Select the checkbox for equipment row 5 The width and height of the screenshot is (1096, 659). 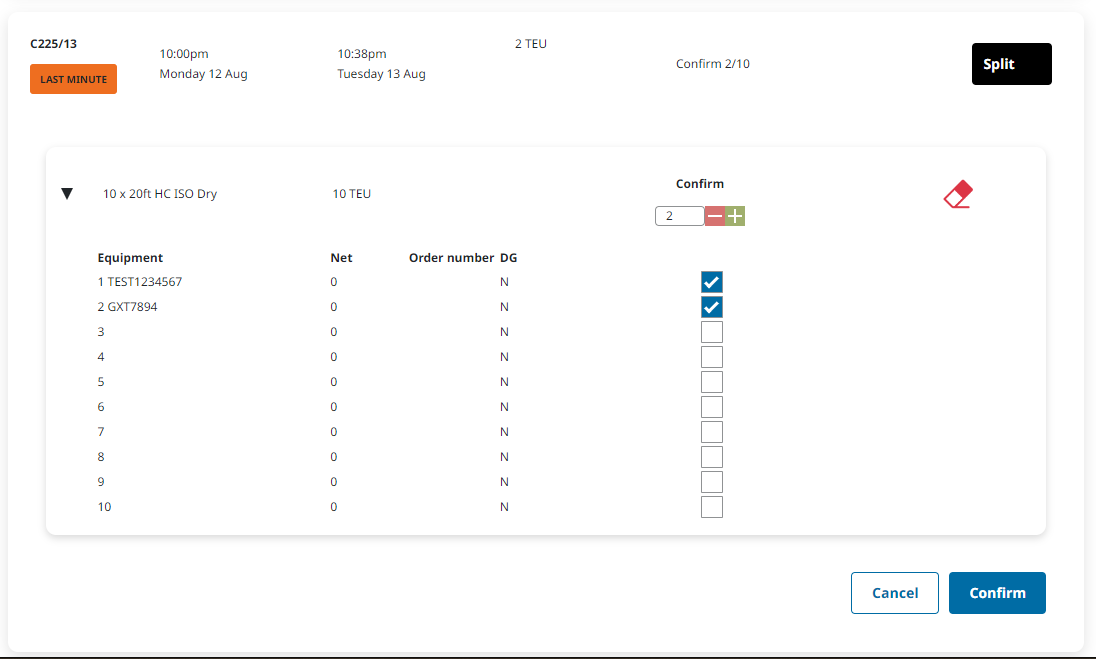(x=711, y=382)
